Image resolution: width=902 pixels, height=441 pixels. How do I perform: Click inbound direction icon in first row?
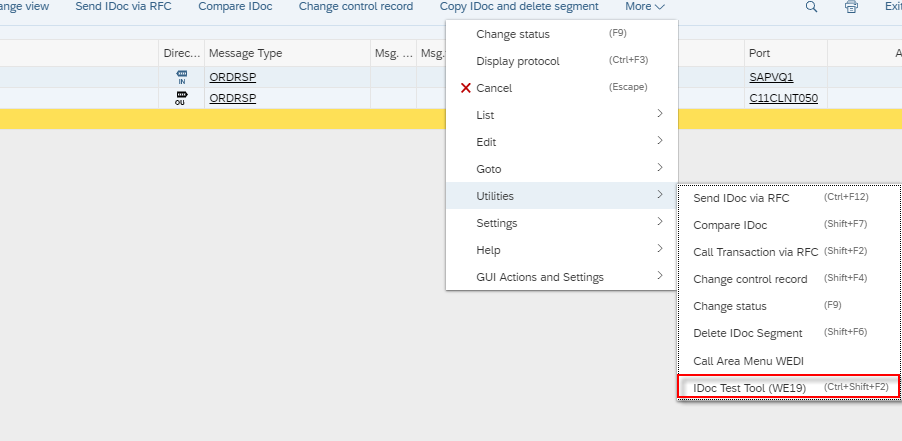point(182,77)
